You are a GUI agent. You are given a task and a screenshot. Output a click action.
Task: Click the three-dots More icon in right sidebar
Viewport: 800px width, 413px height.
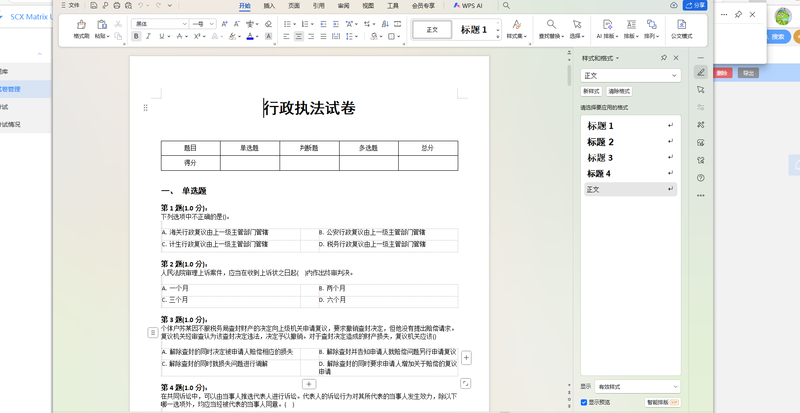click(x=701, y=195)
